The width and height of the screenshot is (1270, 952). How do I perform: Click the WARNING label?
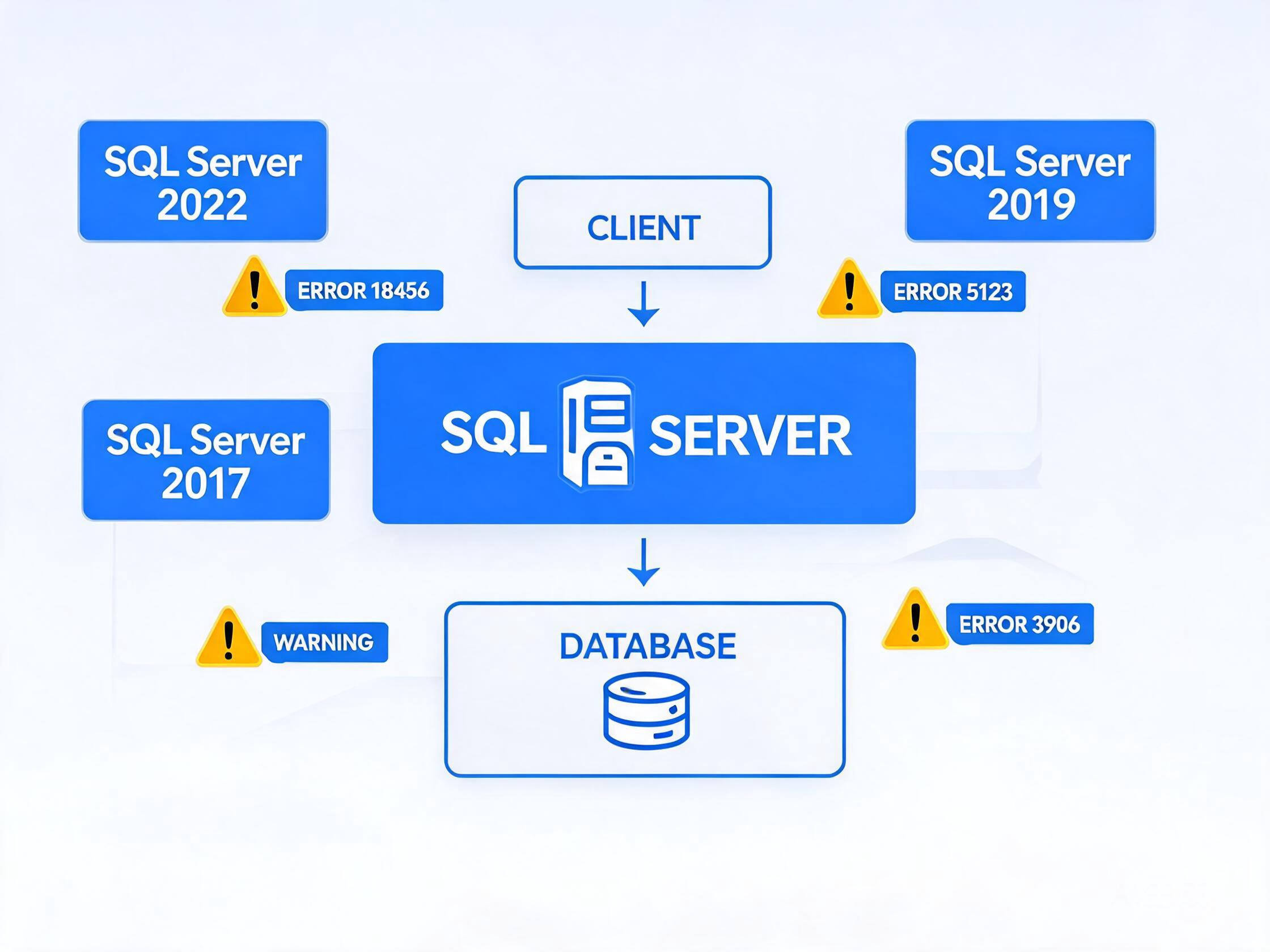324,642
